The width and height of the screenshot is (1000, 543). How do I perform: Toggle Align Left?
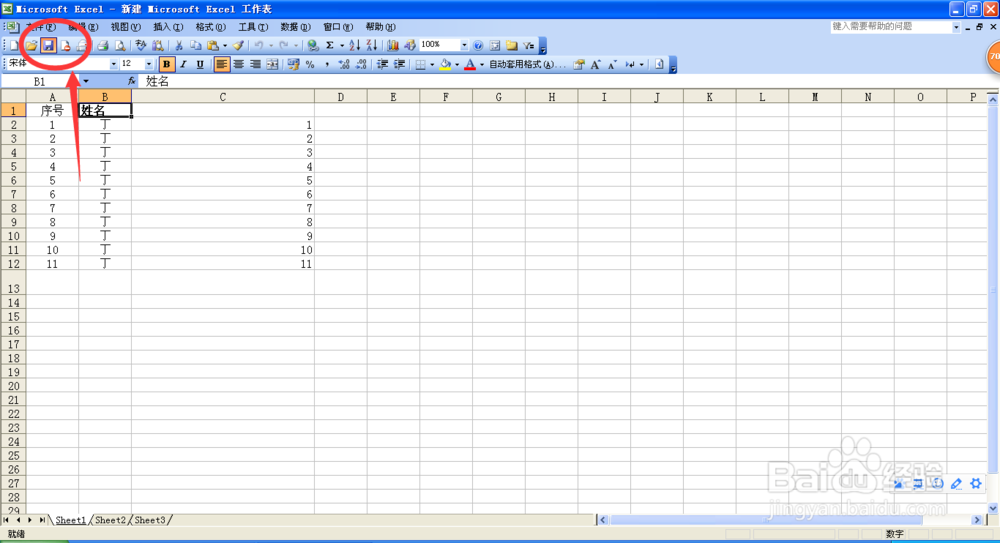click(221, 64)
